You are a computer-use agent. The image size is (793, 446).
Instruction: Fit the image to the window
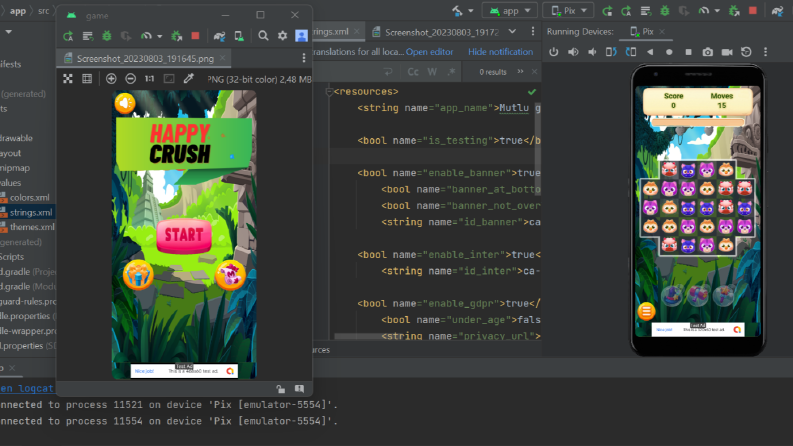[169, 78]
